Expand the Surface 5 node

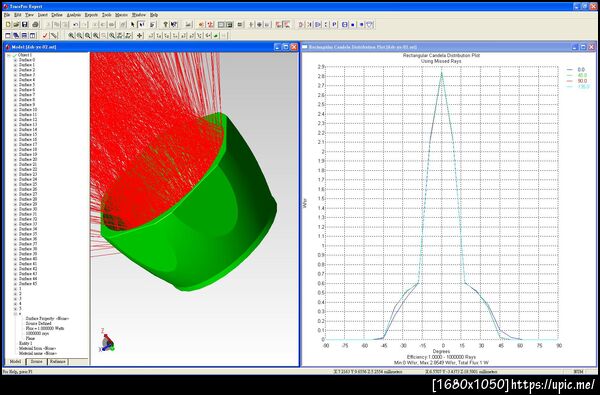tap(15, 85)
